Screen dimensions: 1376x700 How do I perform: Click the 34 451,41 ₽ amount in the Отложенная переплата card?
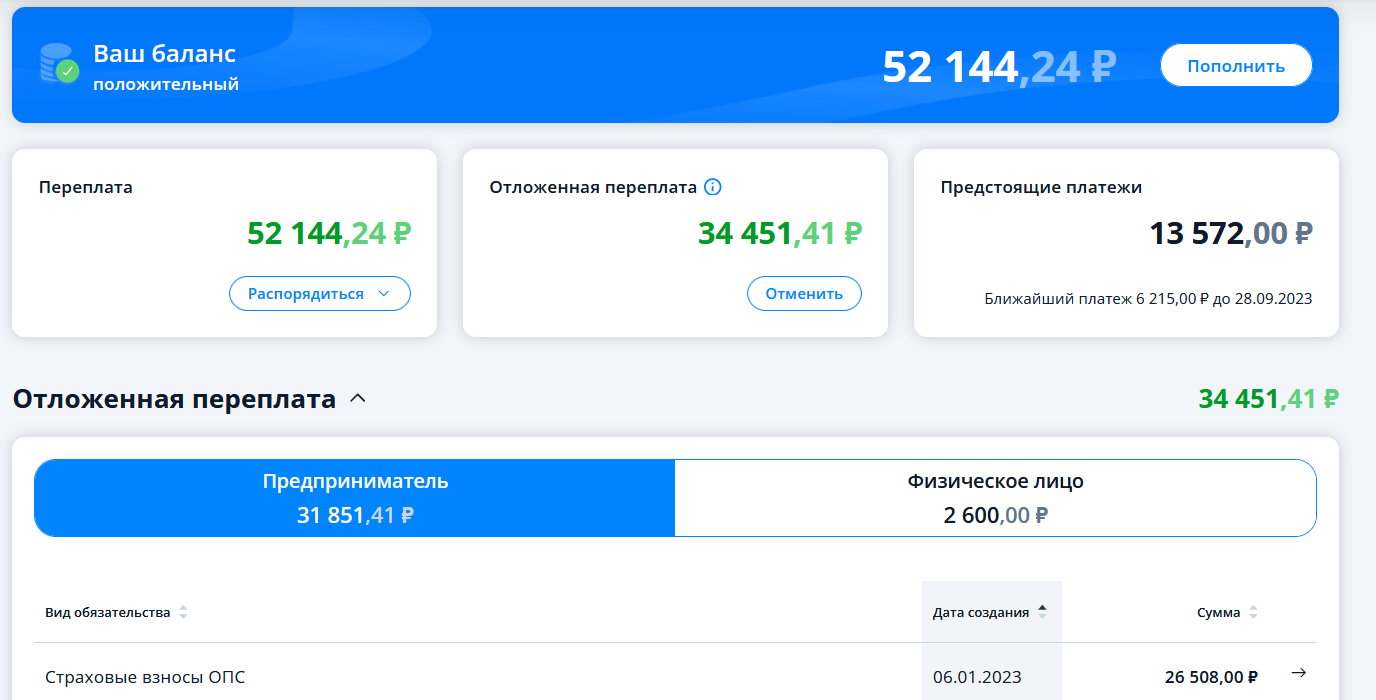[x=780, y=233]
